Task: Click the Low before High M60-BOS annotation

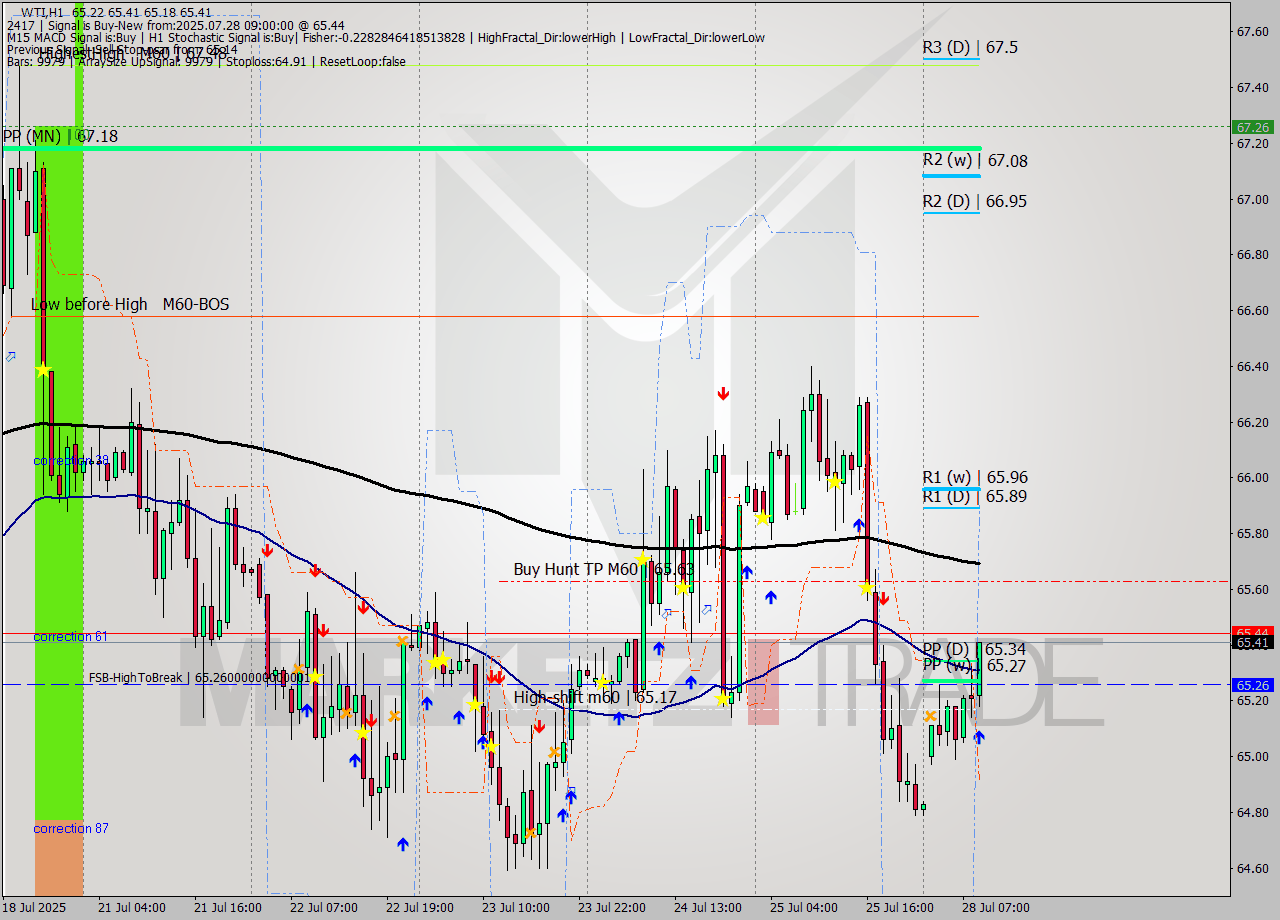Action: pyautogui.click(x=130, y=305)
